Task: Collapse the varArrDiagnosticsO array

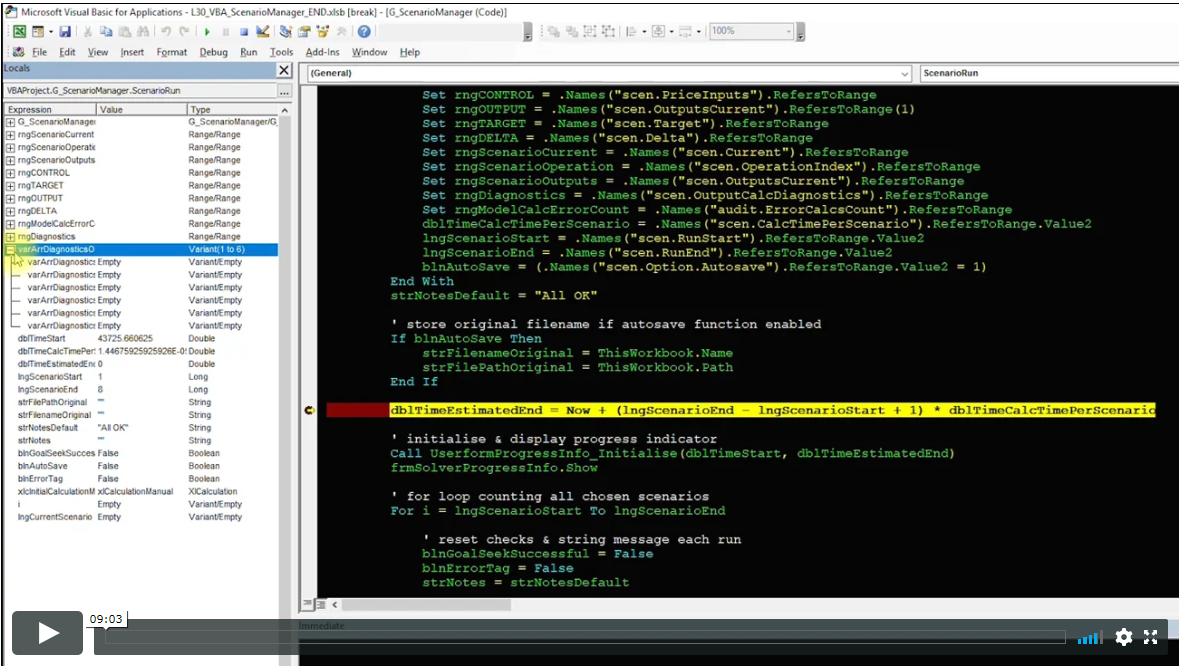Action: tap(11, 249)
